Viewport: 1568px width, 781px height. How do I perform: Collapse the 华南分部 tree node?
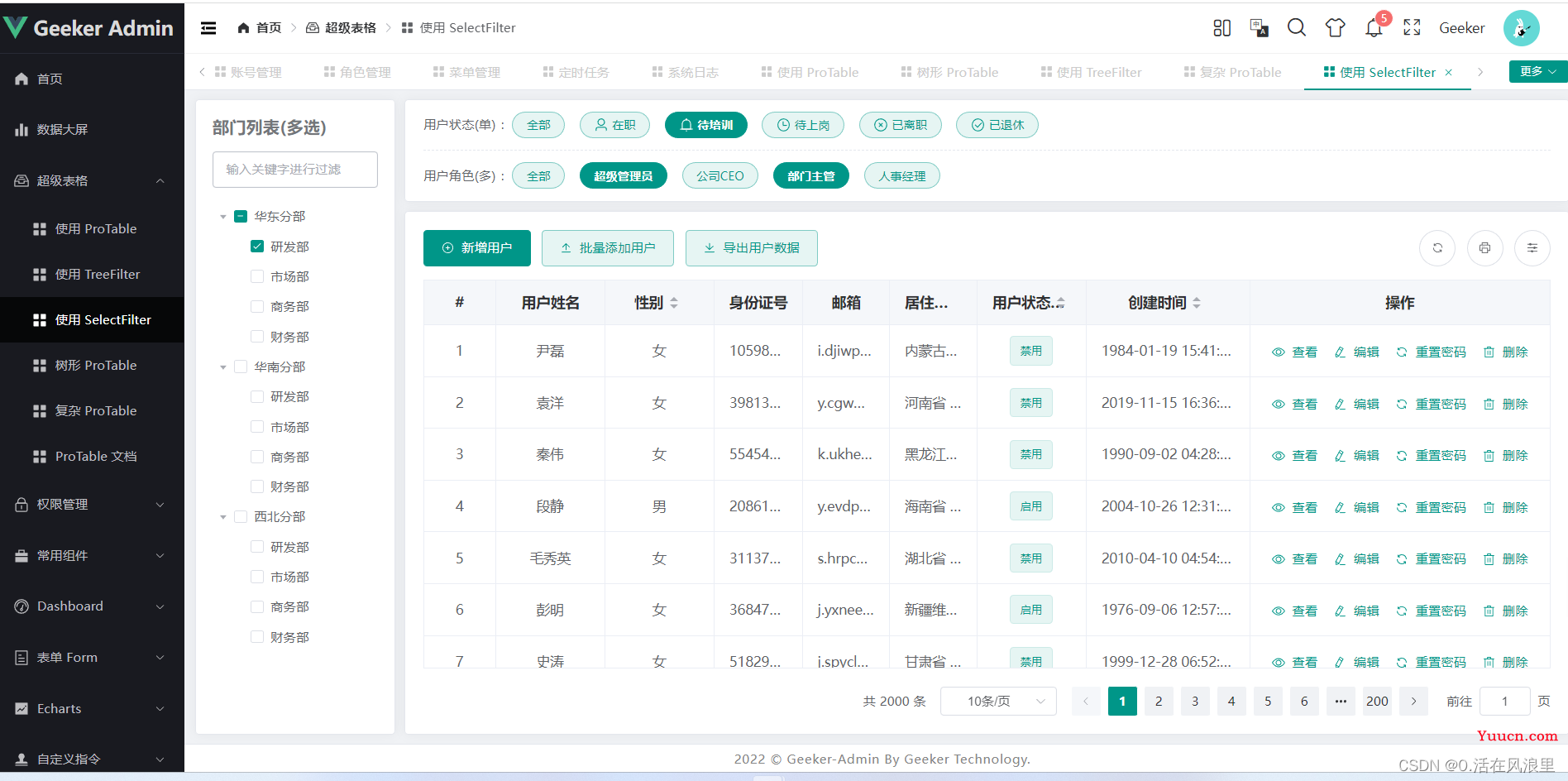(222, 367)
